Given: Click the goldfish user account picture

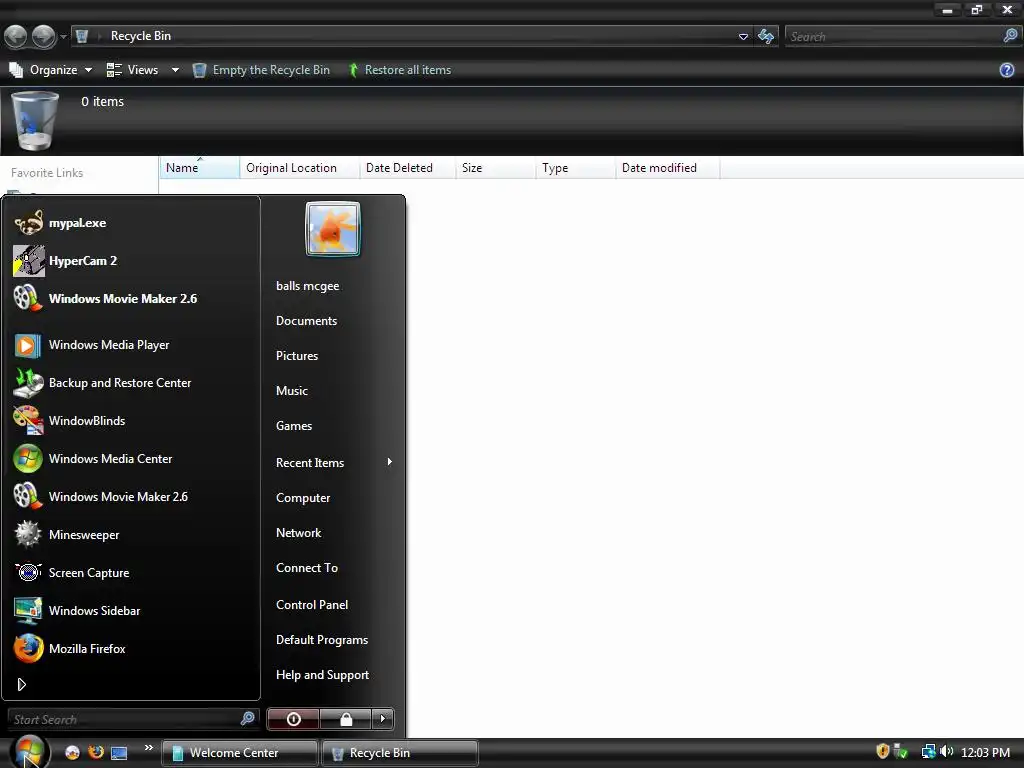Looking at the screenshot, I should [x=333, y=229].
